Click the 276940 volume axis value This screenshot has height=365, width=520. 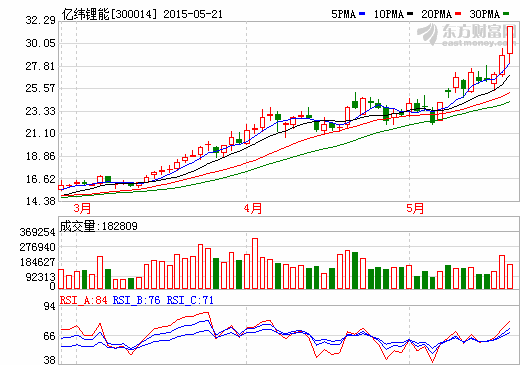[37, 247]
